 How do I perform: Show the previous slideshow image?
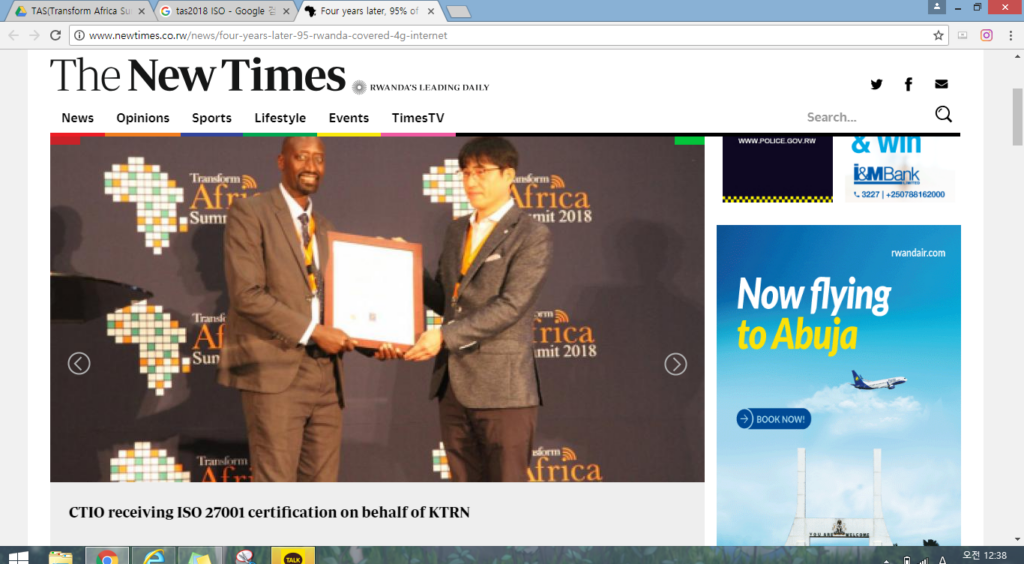point(79,364)
